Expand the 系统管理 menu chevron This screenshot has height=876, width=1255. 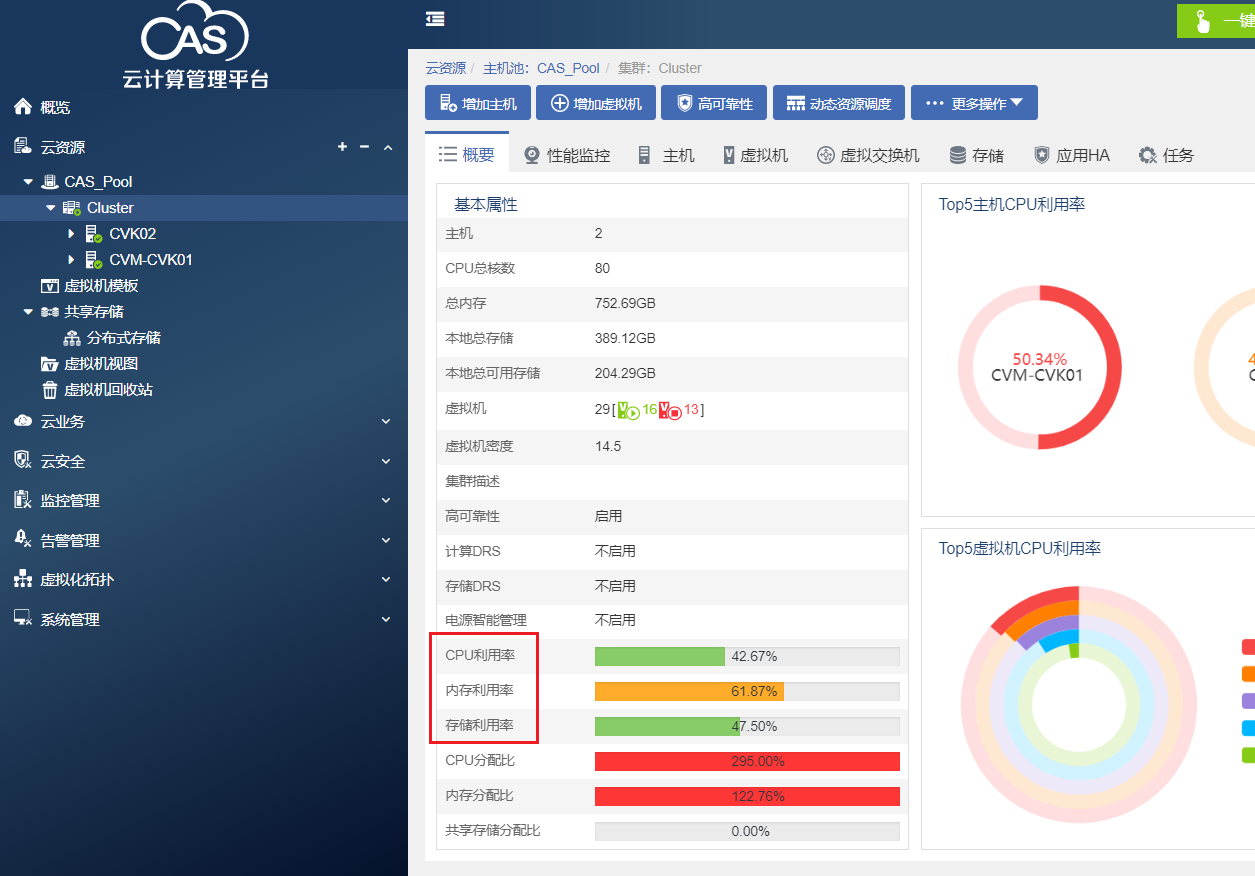point(386,620)
